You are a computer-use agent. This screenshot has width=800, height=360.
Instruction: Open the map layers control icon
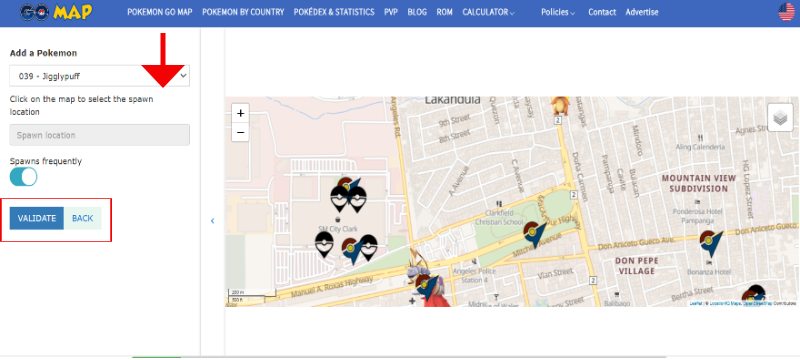click(x=780, y=118)
